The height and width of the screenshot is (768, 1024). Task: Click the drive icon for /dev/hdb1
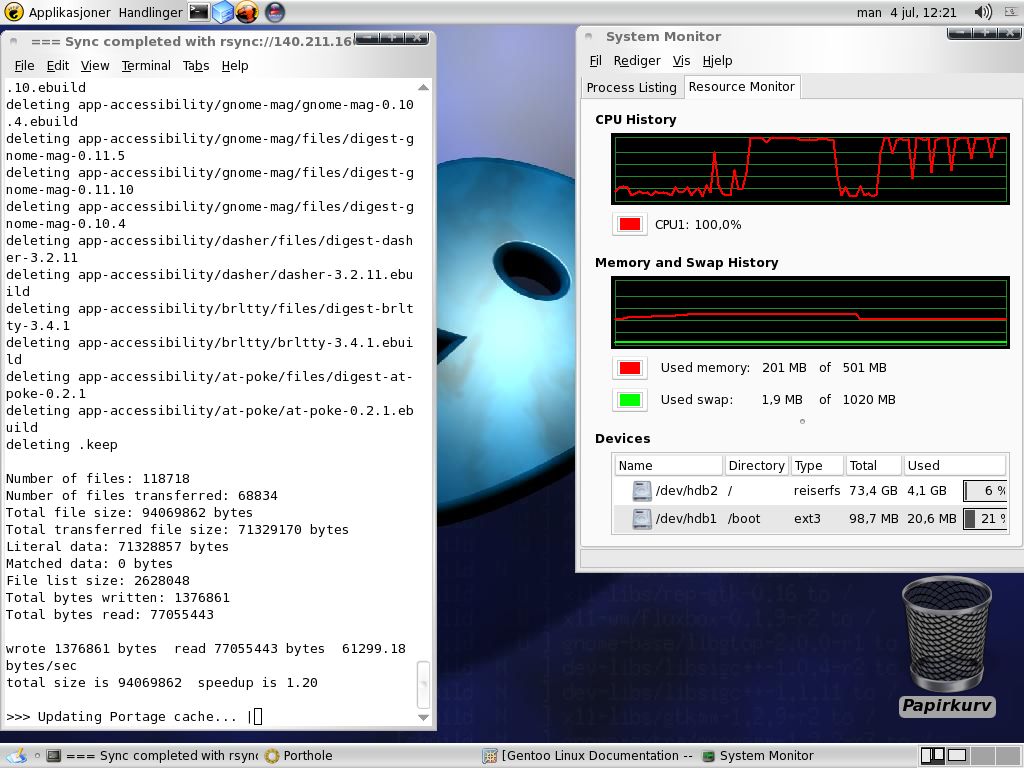tap(642, 519)
